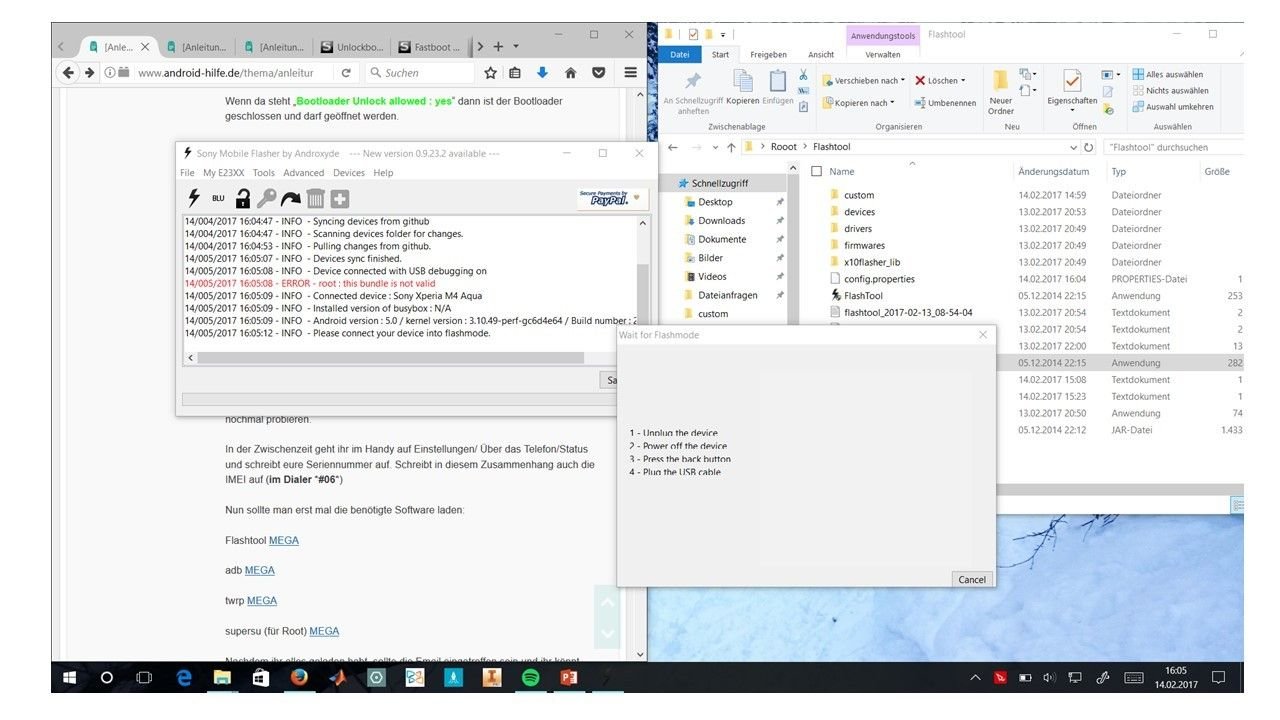This screenshot has width=1280, height=720.
Task: Click Firefox downloads arrow icon
Action: [542, 73]
